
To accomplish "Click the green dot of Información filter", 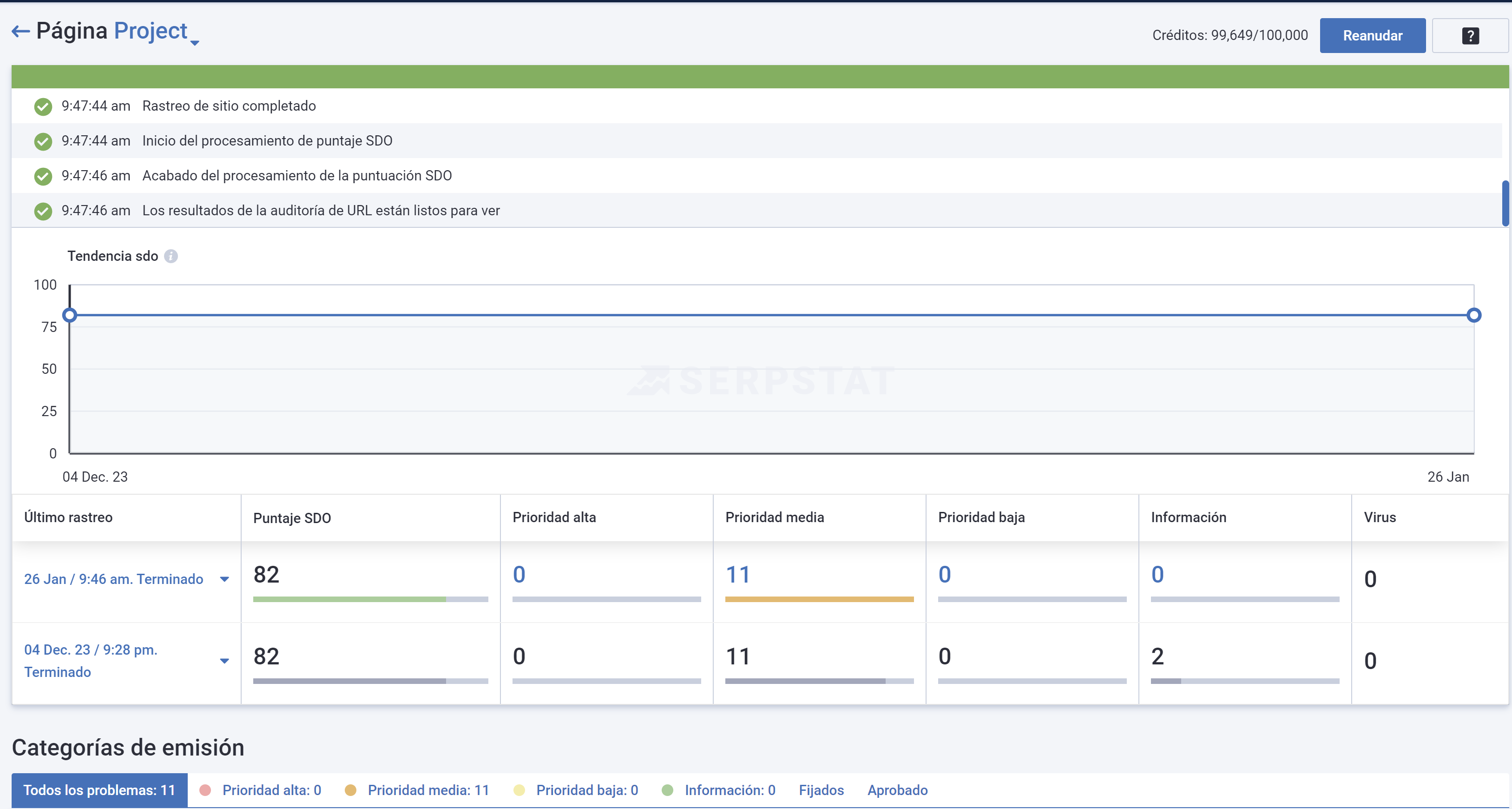I will pyautogui.click(x=669, y=790).
